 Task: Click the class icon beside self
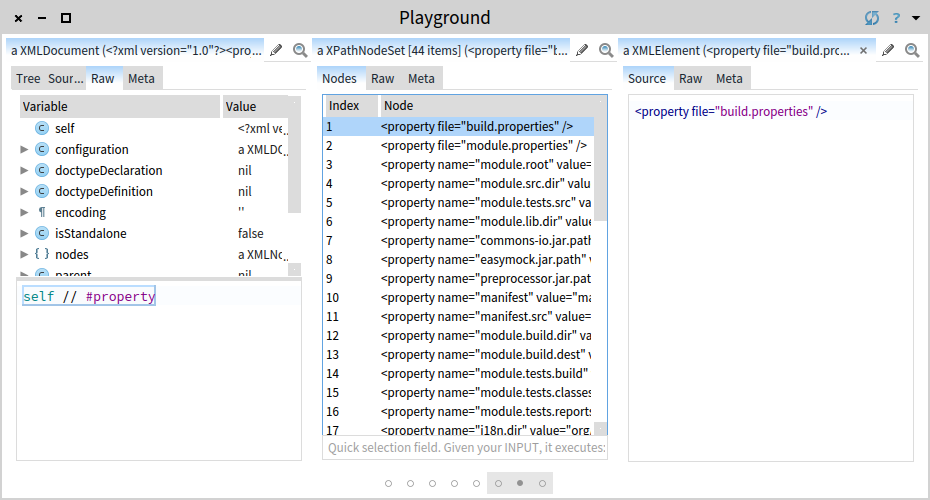42,128
